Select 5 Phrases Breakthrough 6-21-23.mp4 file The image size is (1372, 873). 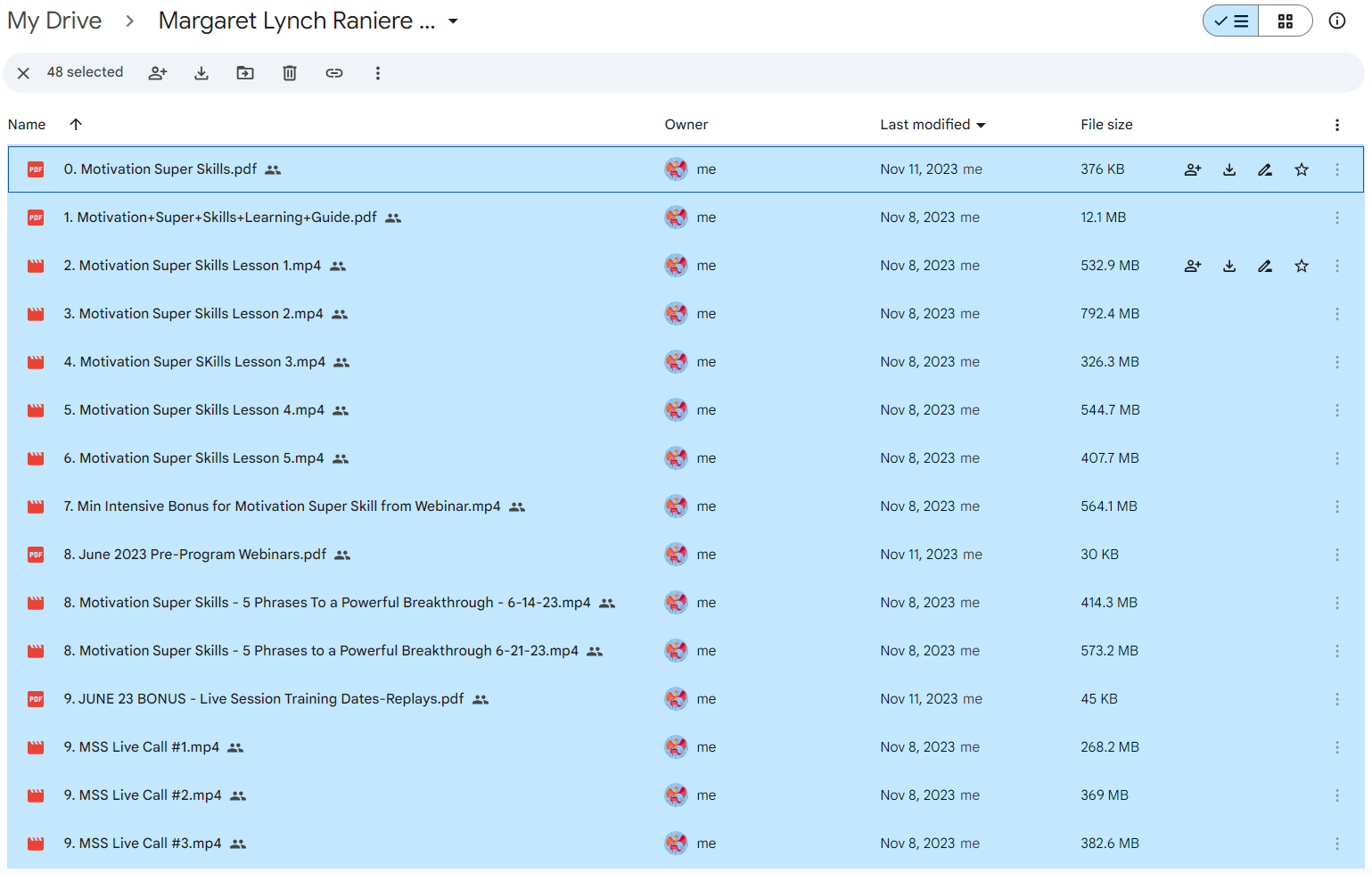(x=686, y=651)
